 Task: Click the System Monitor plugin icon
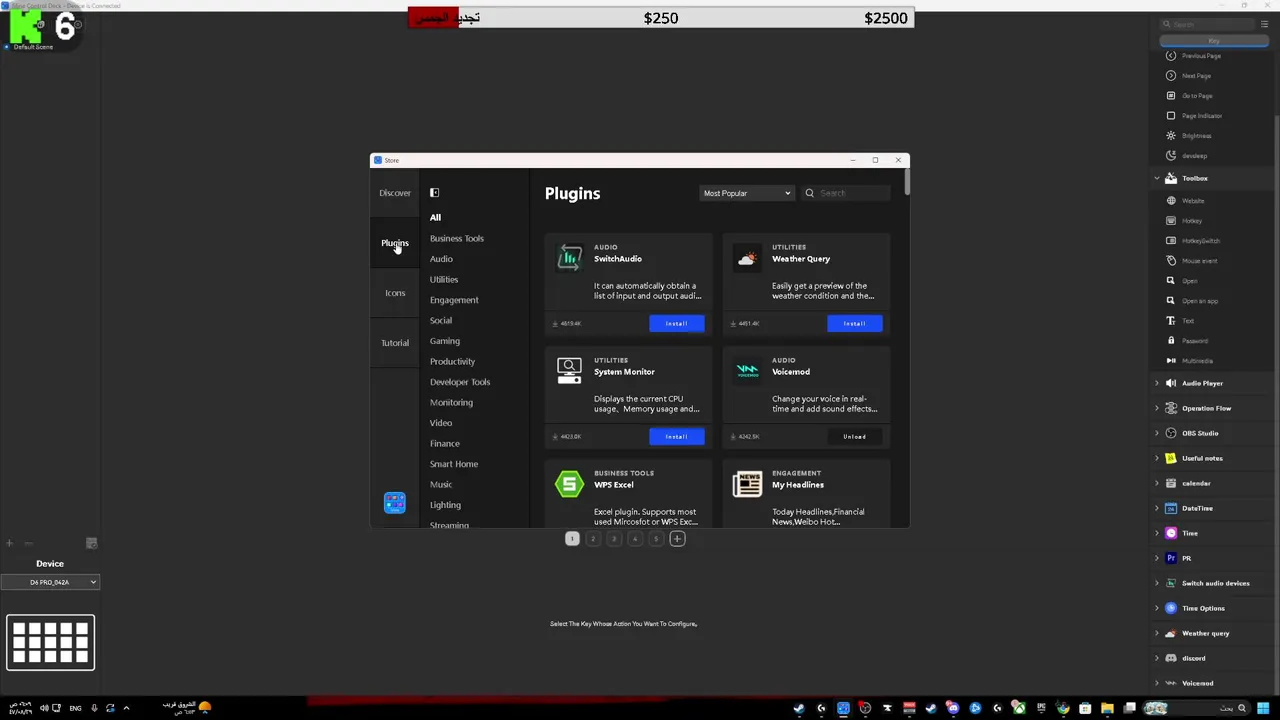[569, 371]
